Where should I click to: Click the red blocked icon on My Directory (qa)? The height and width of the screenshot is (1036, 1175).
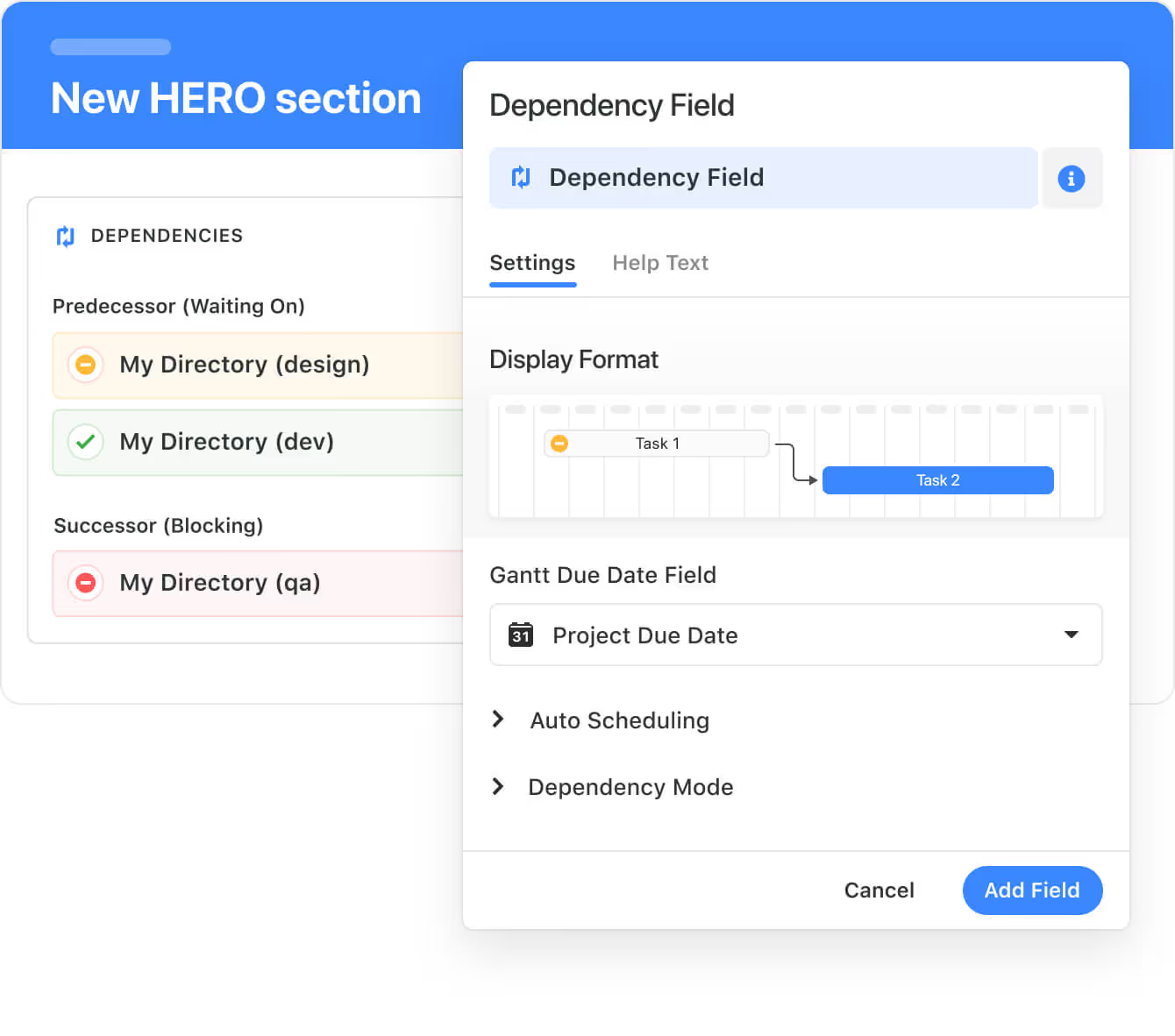click(86, 583)
